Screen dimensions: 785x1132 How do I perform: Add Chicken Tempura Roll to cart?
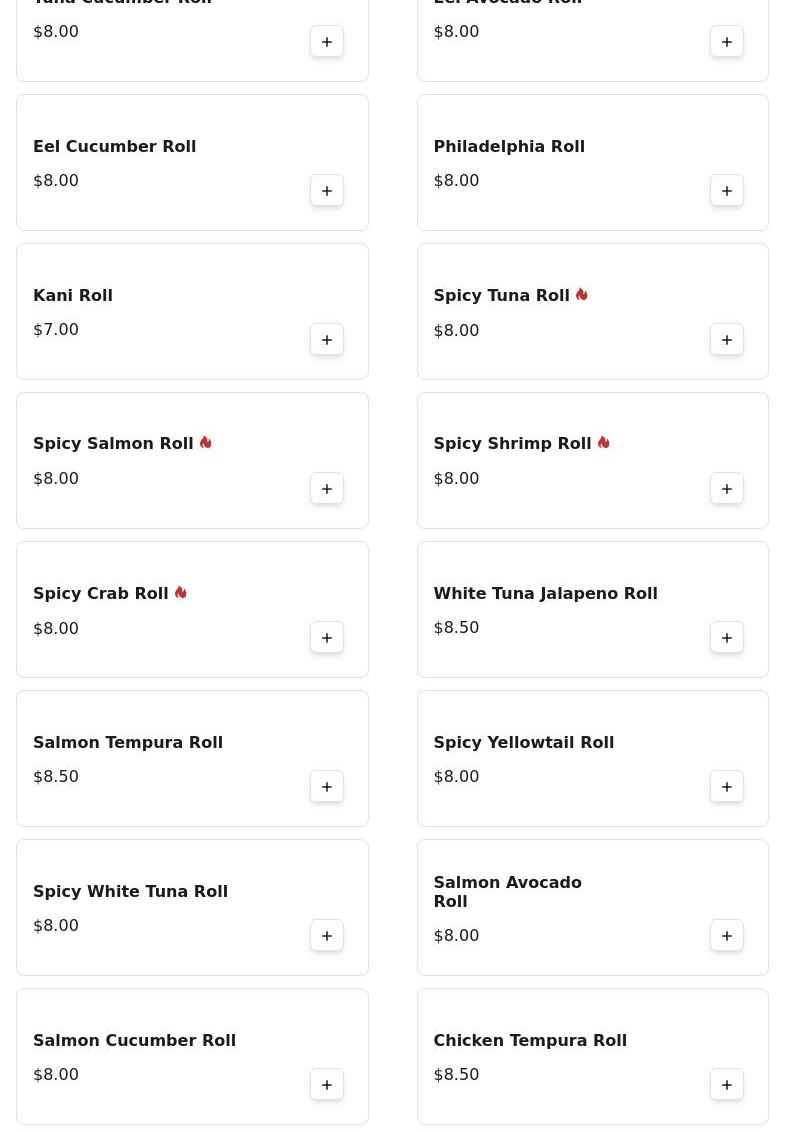click(x=727, y=1085)
